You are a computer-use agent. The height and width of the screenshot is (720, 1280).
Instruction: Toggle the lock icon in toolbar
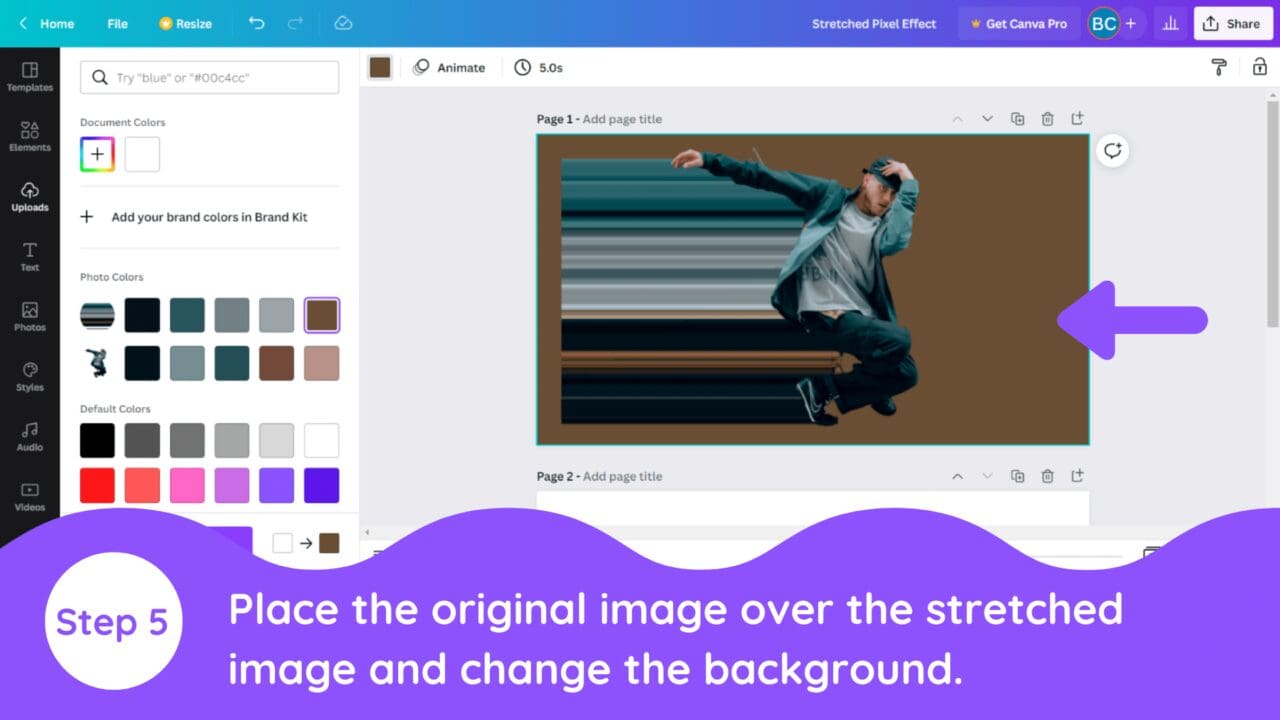[x=1259, y=67]
